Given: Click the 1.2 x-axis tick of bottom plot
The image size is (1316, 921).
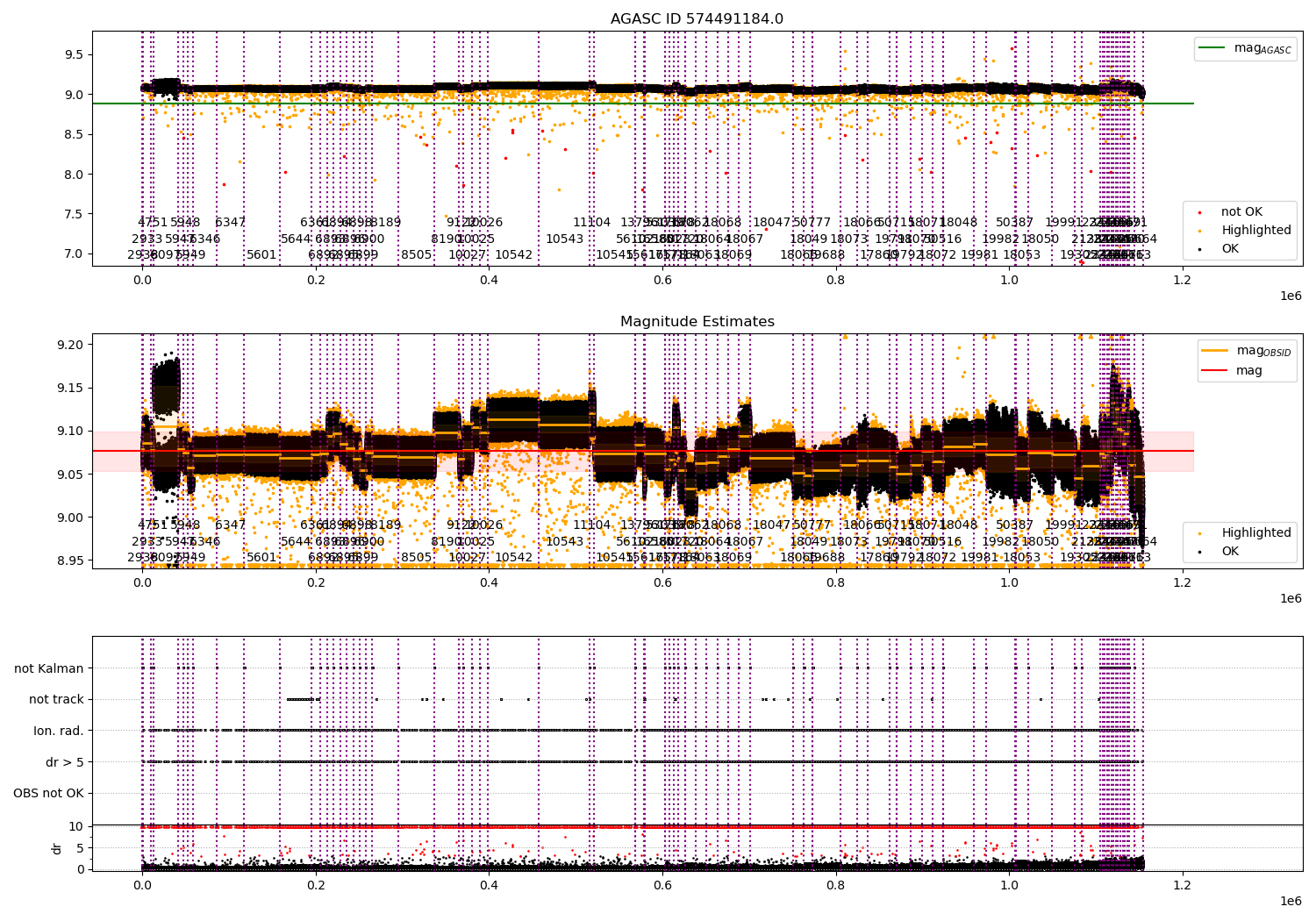Looking at the screenshot, I should pyautogui.click(x=1183, y=886).
